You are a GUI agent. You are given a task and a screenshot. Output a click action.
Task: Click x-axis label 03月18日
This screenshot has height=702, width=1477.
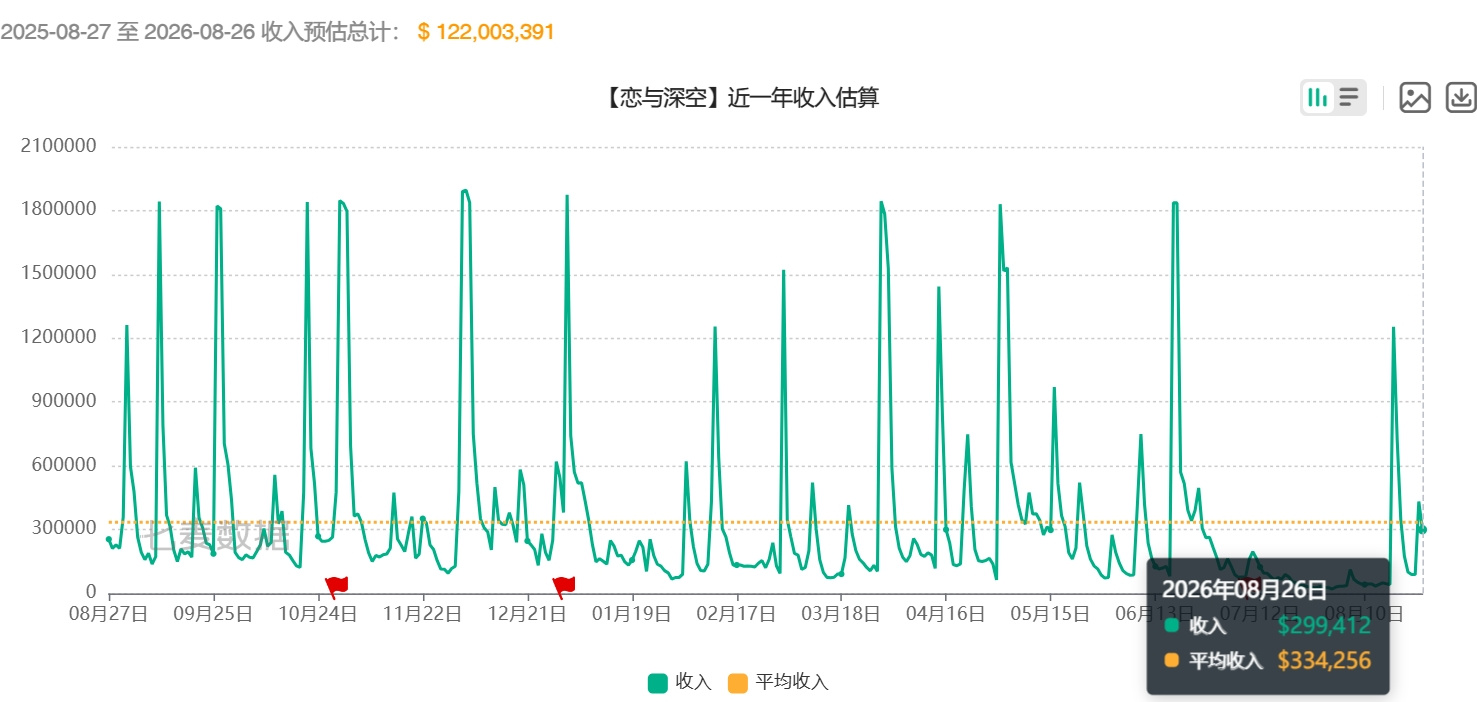click(x=841, y=614)
